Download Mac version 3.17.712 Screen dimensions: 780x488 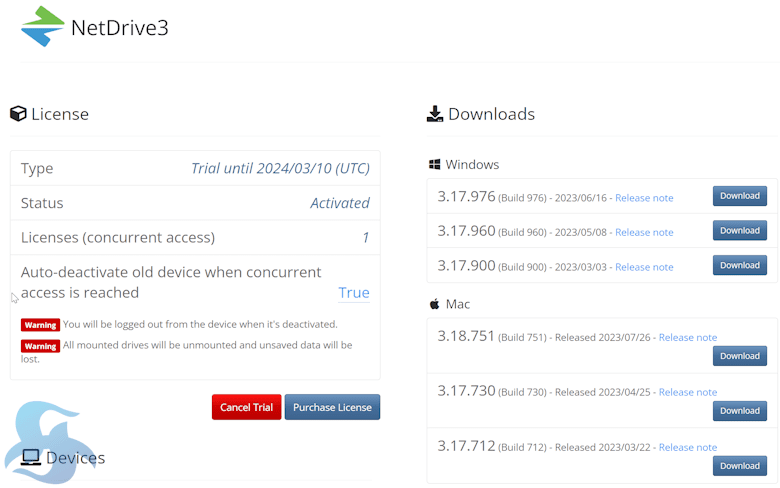(x=740, y=466)
